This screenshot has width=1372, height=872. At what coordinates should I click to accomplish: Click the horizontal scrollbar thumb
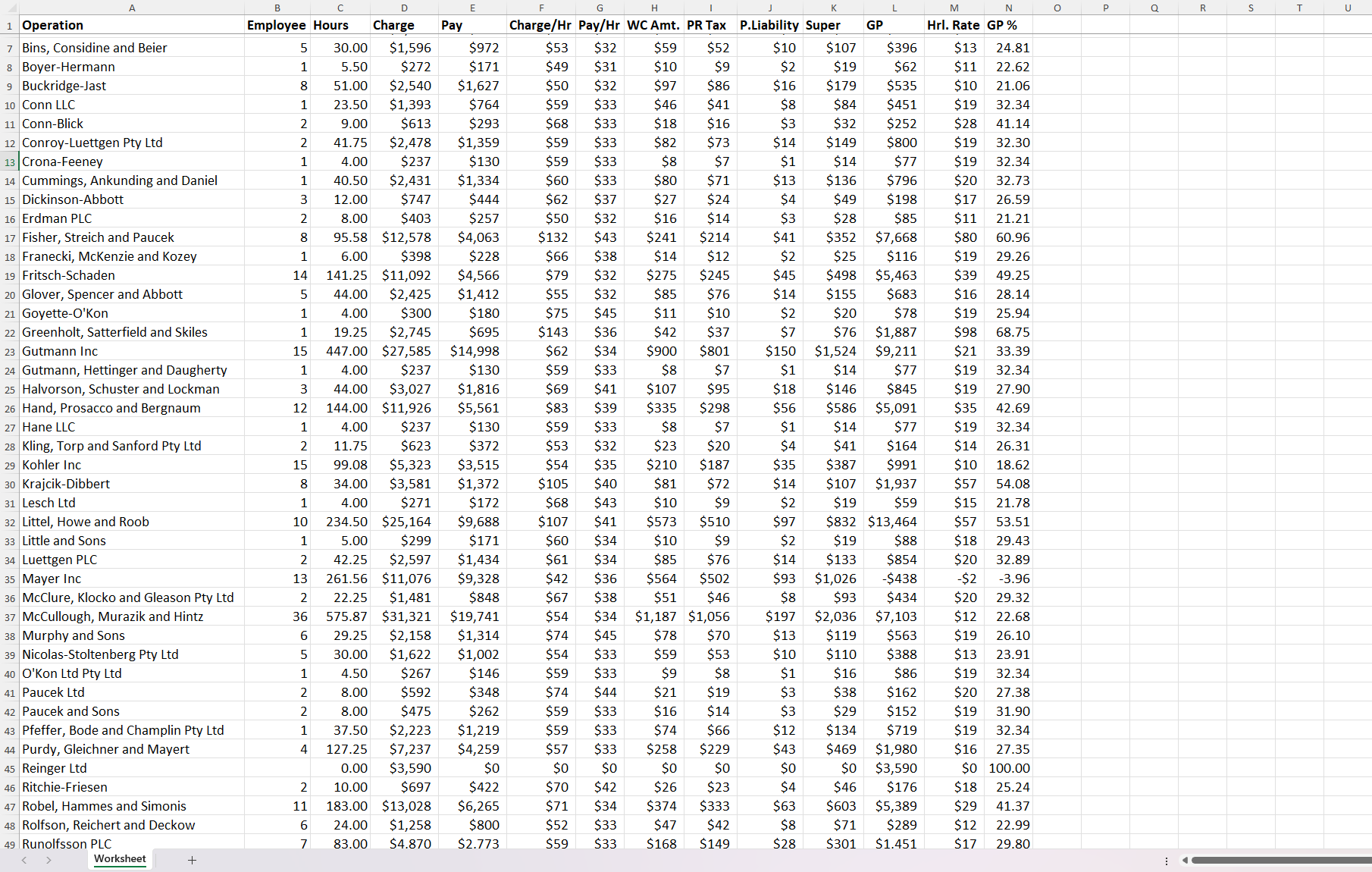coord(1281,860)
